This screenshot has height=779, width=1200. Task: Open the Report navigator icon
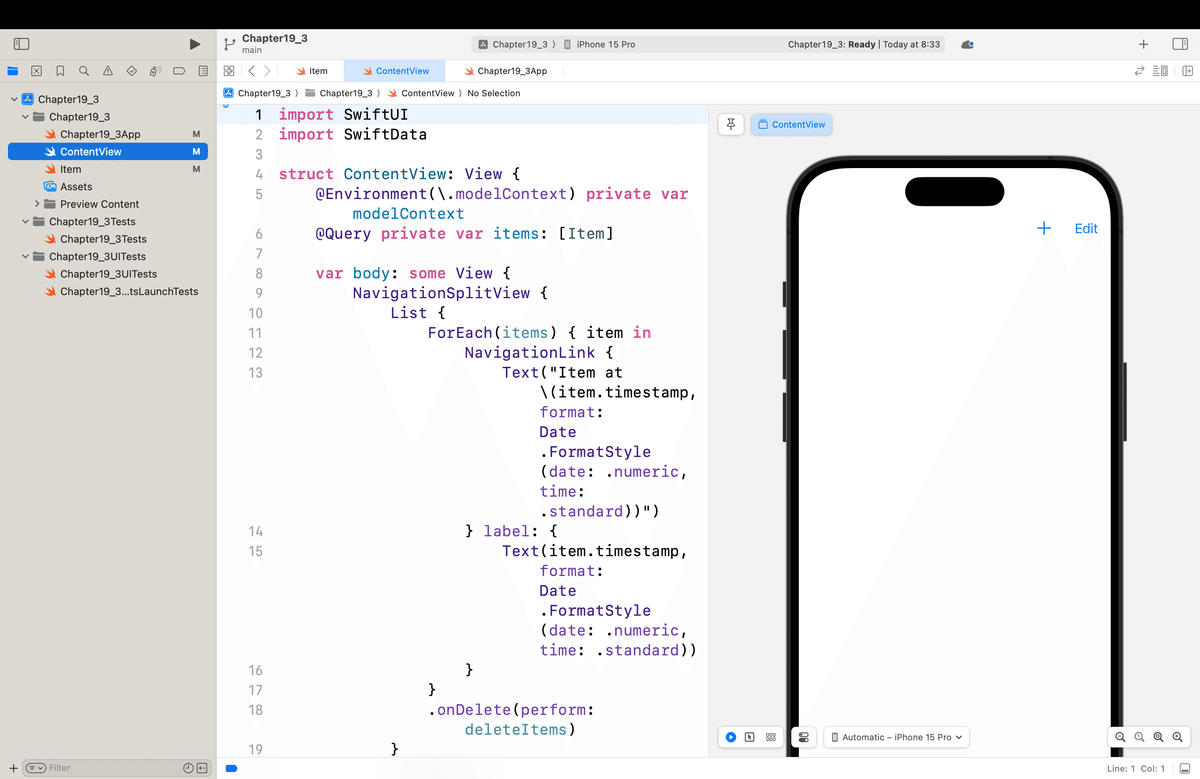tap(203, 71)
